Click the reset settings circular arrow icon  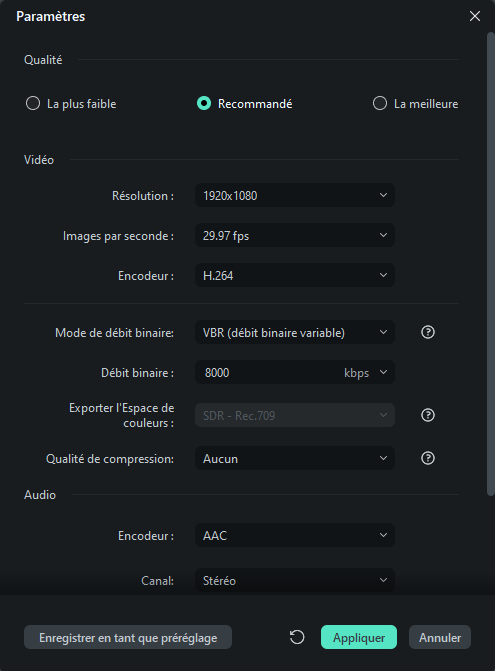297,637
